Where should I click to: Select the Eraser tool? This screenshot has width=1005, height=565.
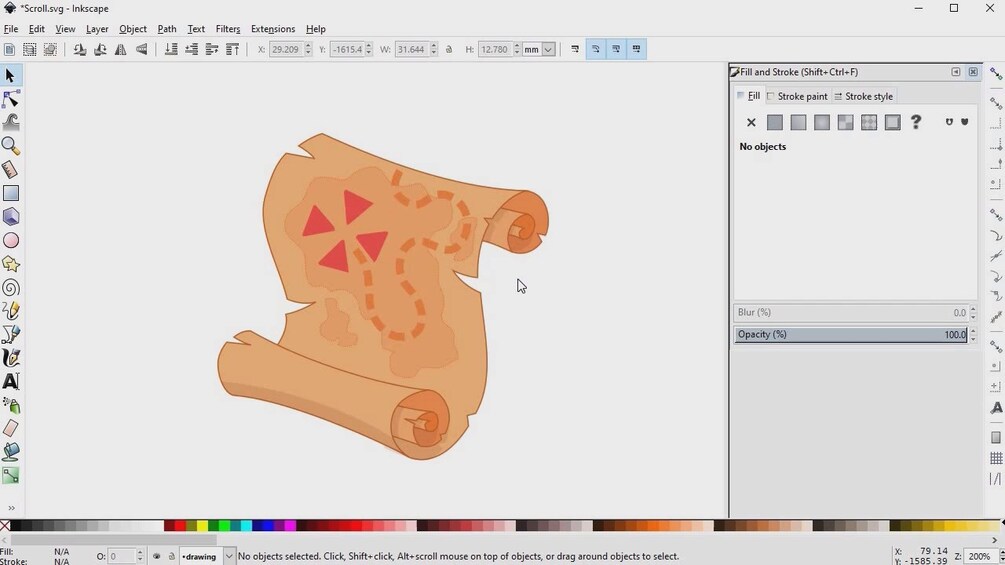tap(10, 429)
